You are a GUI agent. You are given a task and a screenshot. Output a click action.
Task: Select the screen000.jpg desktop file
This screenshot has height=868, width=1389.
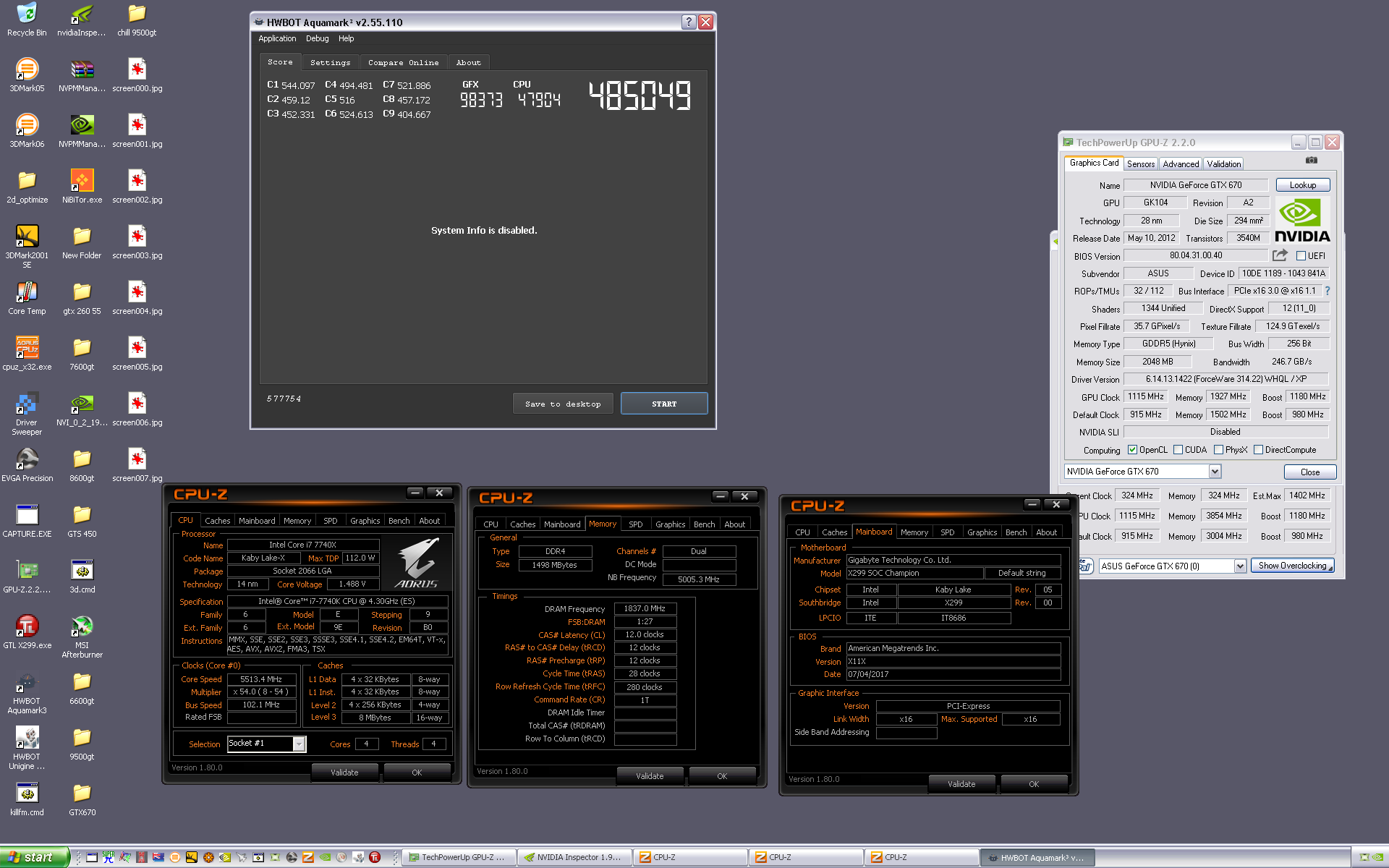[x=137, y=75]
